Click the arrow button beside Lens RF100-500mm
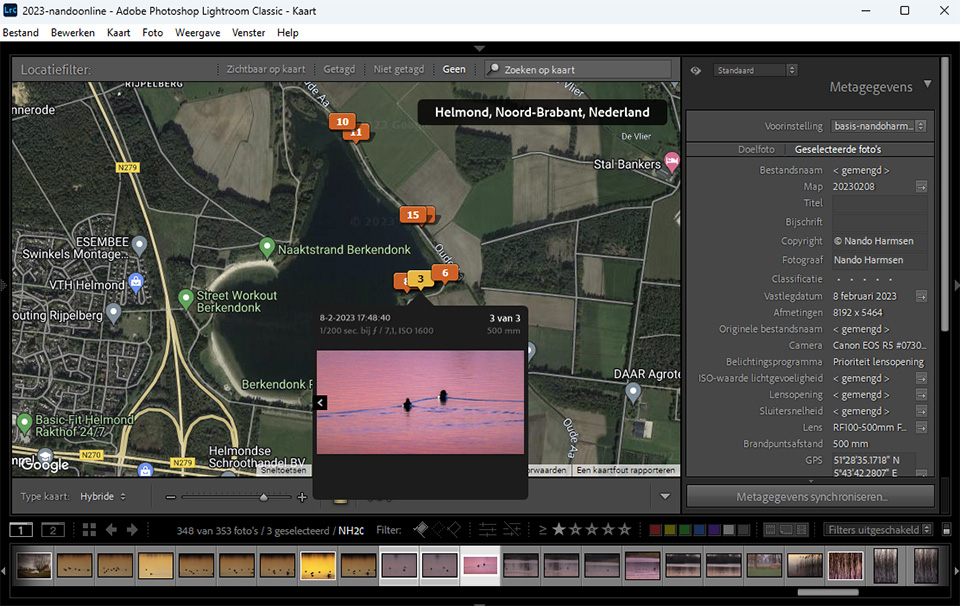 coord(921,427)
